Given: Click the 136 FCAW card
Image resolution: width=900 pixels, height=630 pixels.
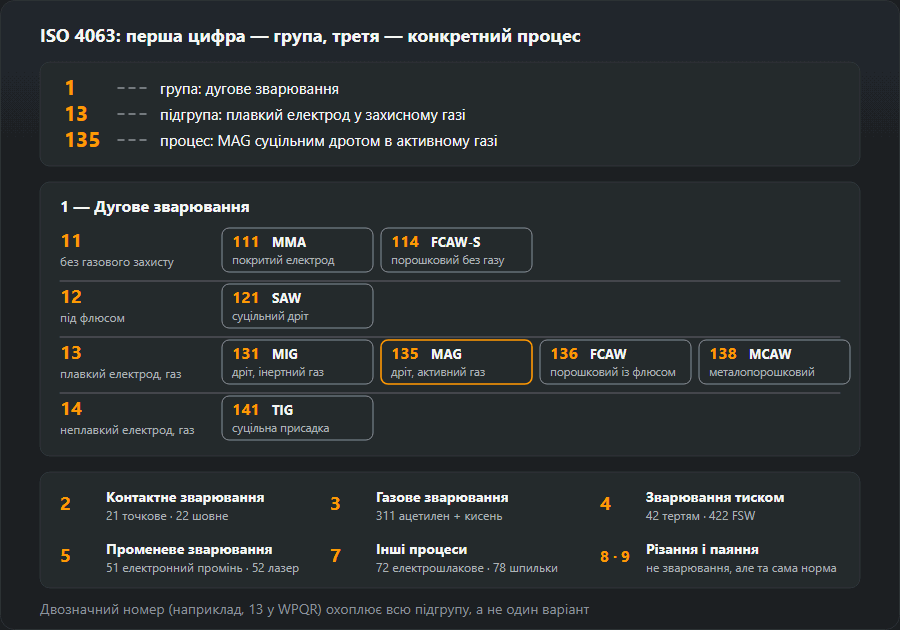Looking at the screenshot, I should pos(615,362).
